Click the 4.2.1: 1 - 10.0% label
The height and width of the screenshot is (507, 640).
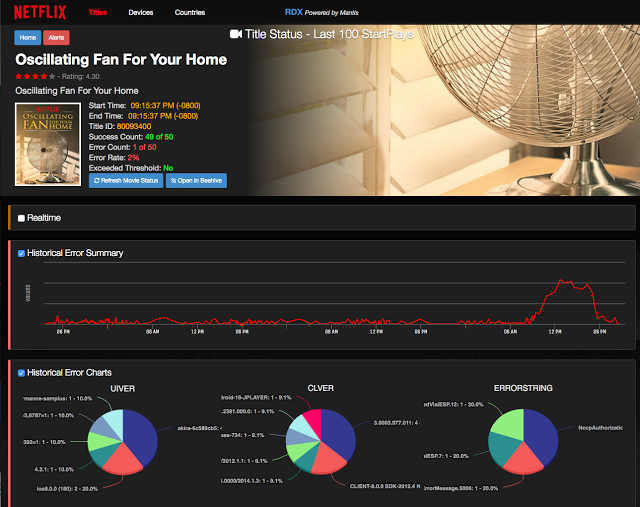(x=54, y=469)
